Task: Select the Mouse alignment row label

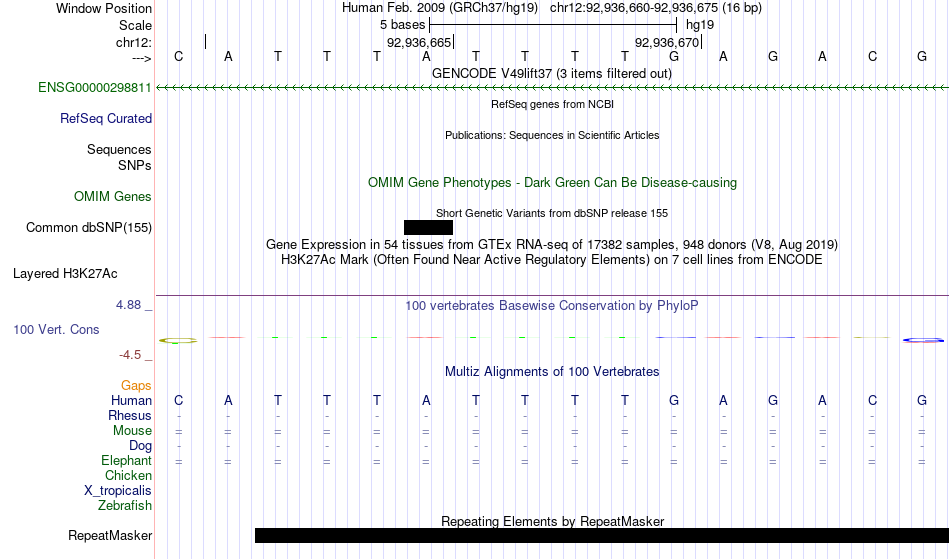Action: pyautogui.click(x=133, y=431)
